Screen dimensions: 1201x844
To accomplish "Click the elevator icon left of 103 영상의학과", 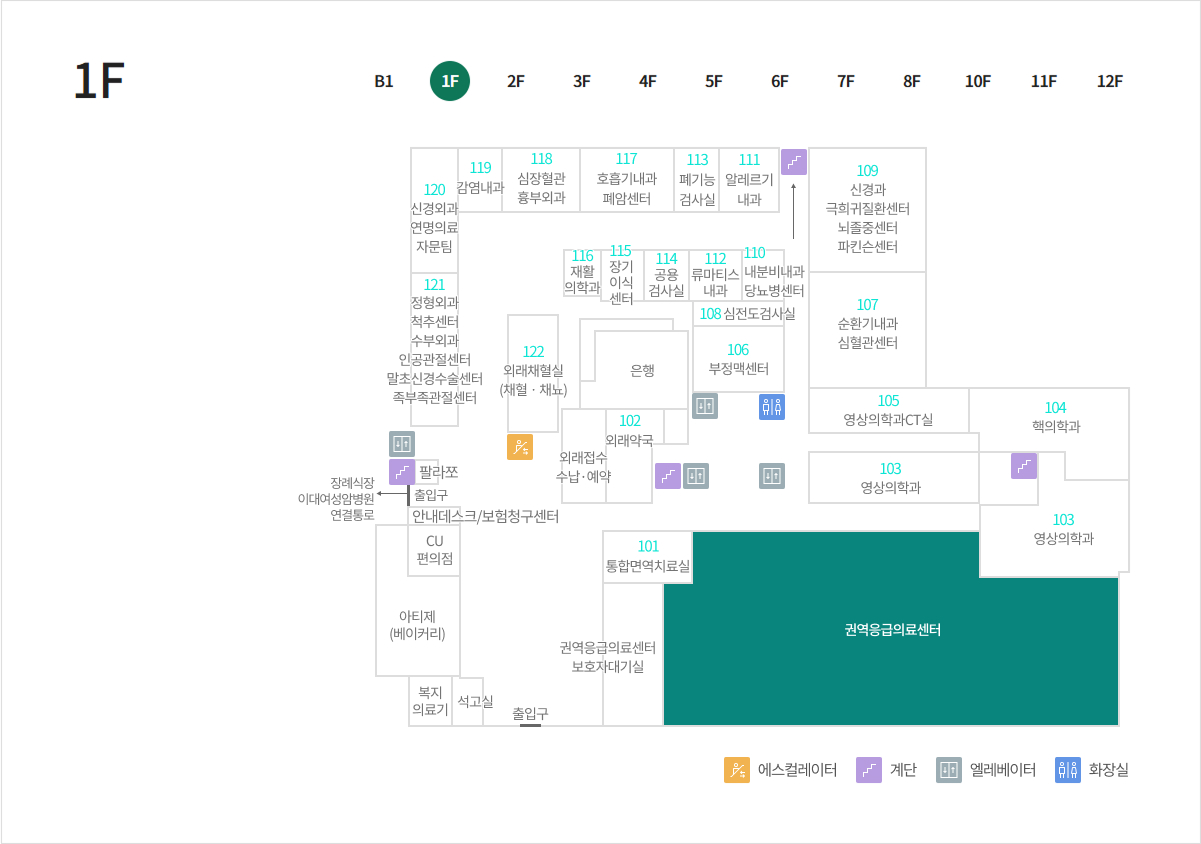I will [x=771, y=476].
